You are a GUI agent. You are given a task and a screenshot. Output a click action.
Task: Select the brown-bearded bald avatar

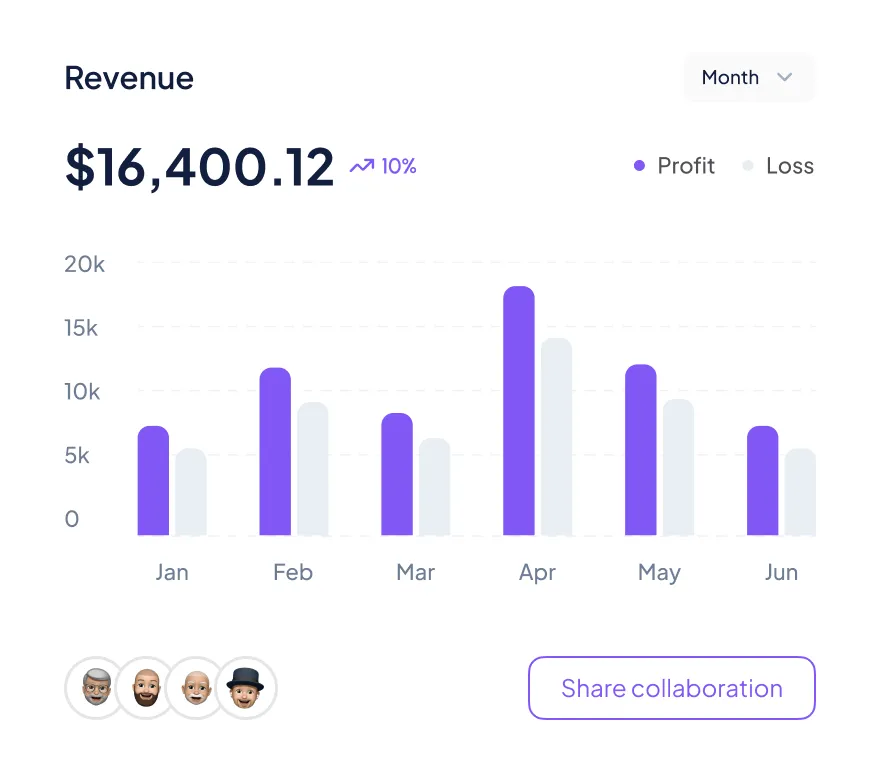(145, 688)
